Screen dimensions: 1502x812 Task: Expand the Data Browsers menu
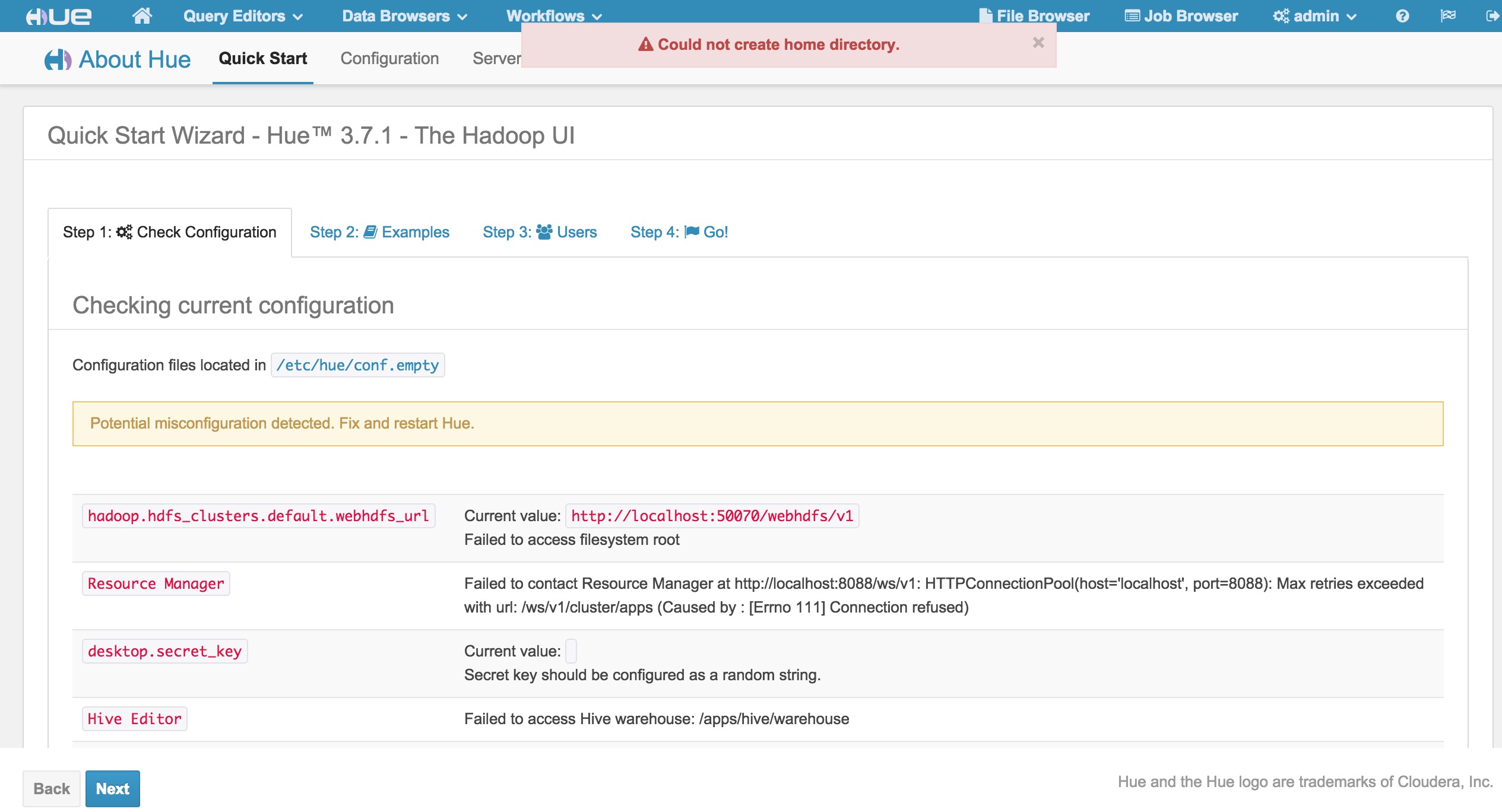405,16
